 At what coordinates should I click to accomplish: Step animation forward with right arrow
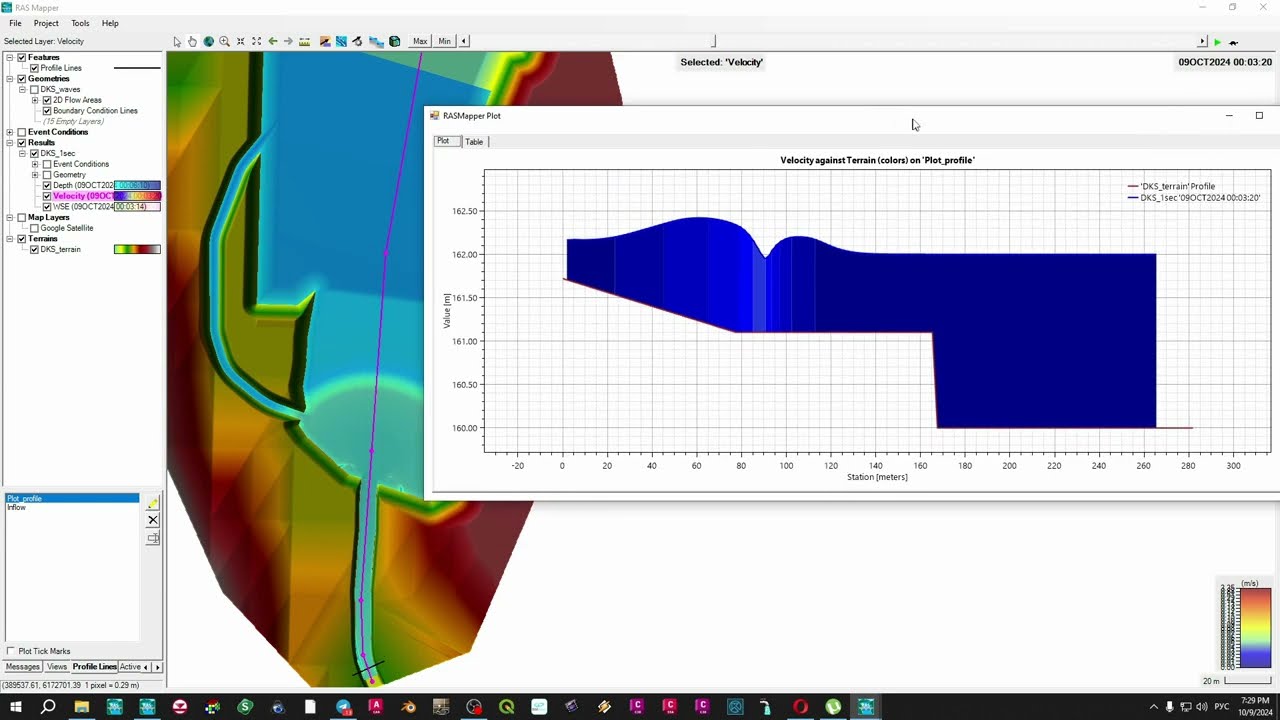point(1202,42)
